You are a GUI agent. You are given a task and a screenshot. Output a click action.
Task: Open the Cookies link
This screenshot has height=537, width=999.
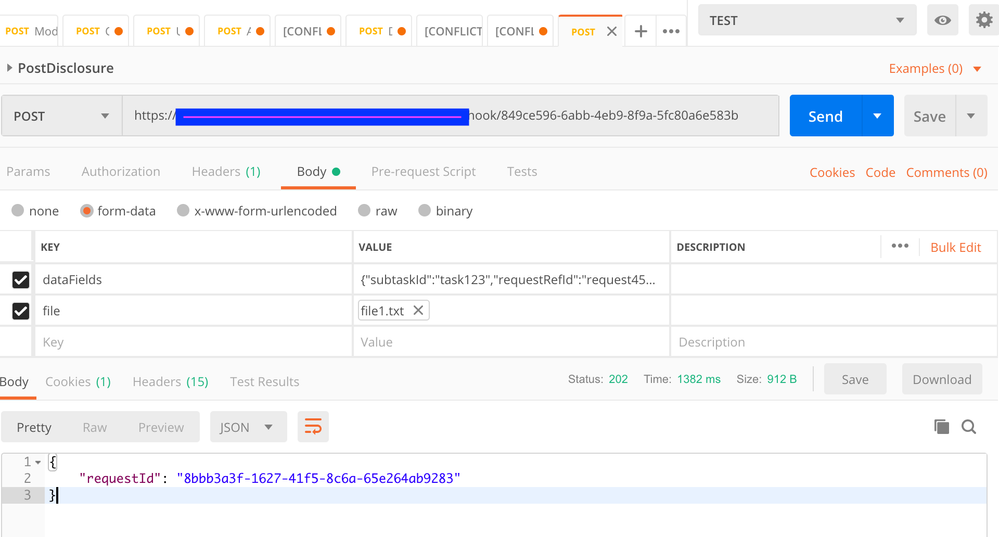pyautogui.click(x=832, y=172)
